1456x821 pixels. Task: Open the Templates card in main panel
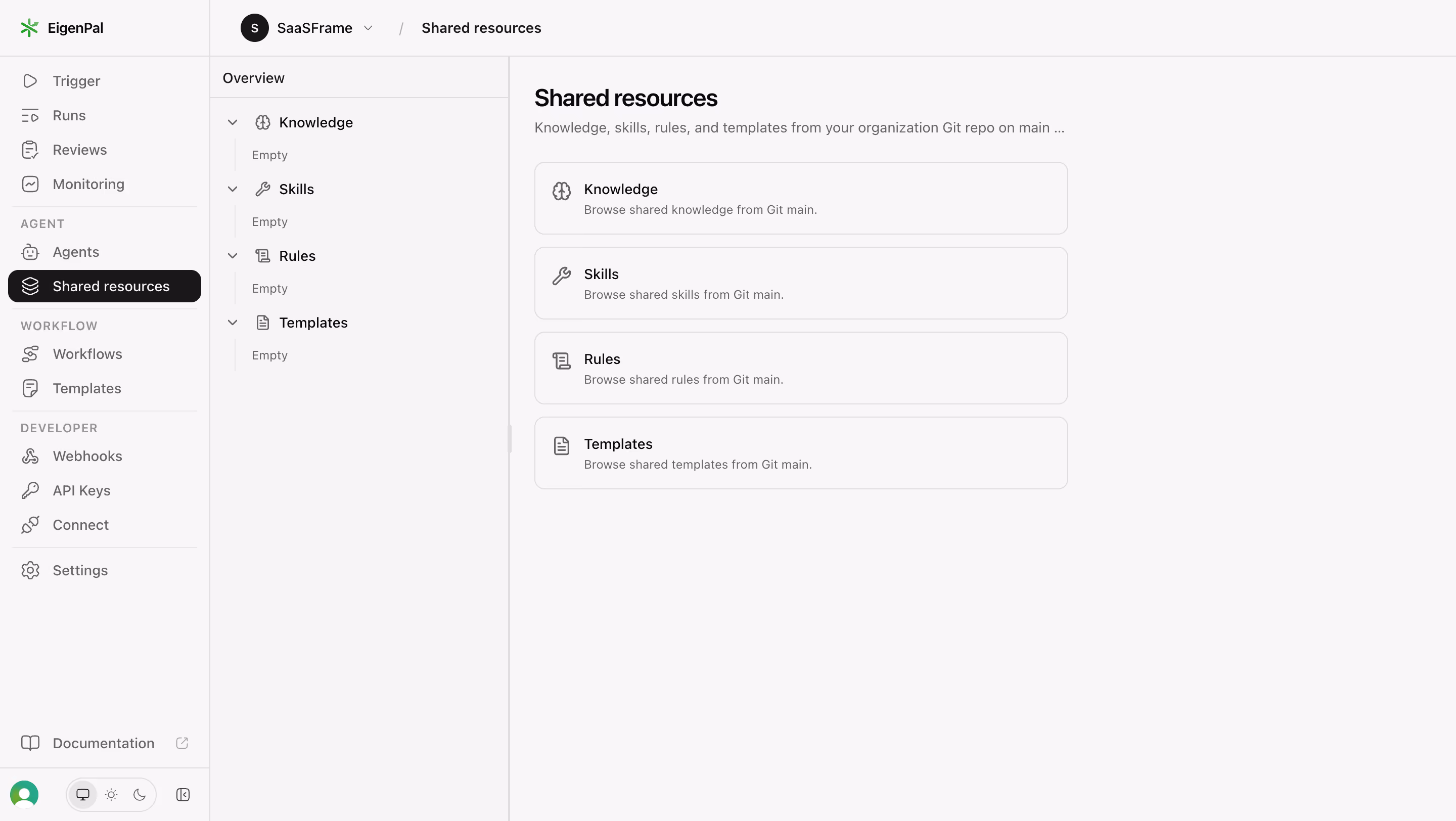[801, 453]
